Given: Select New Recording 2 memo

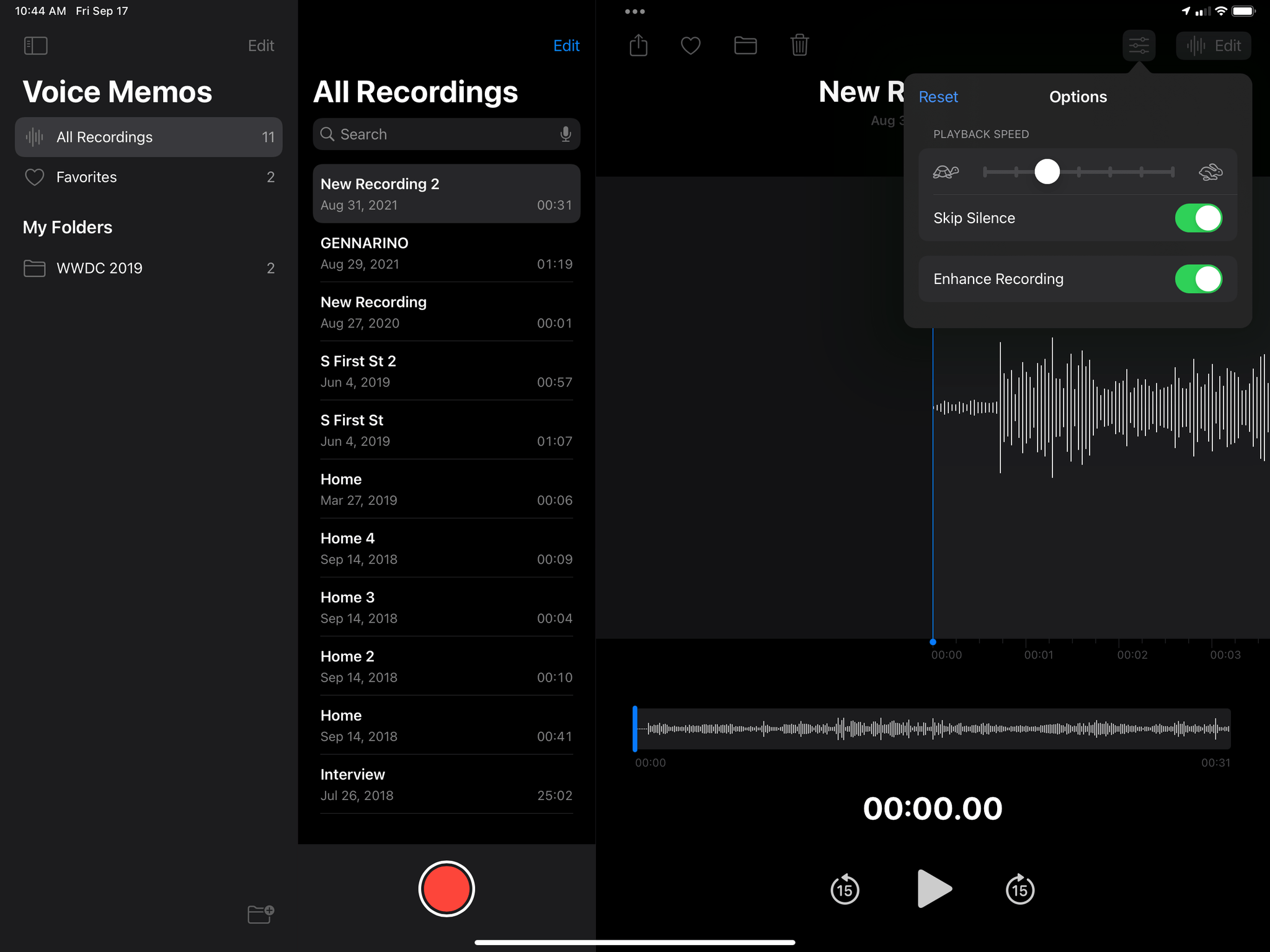Looking at the screenshot, I should pos(446,194).
